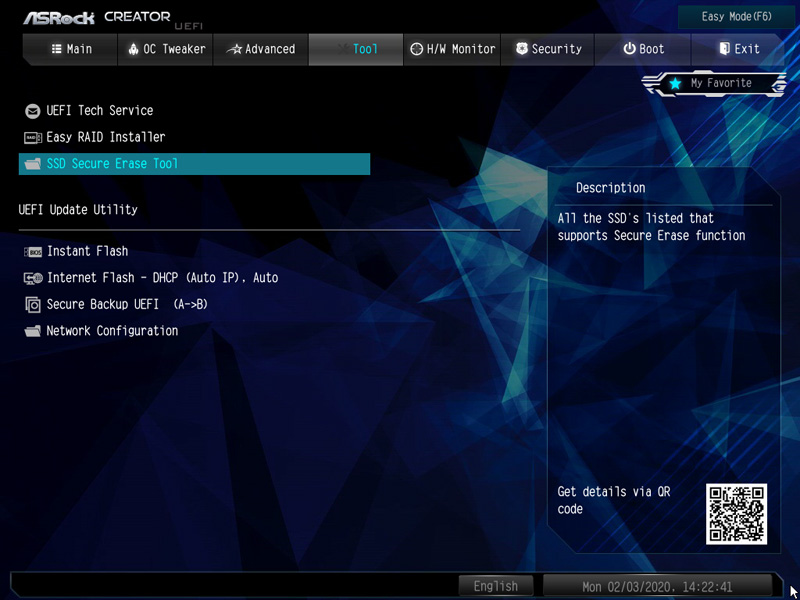Click the Description panel heading
Image resolution: width=800 pixels, height=600 pixels.
pyautogui.click(x=610, y=188)
